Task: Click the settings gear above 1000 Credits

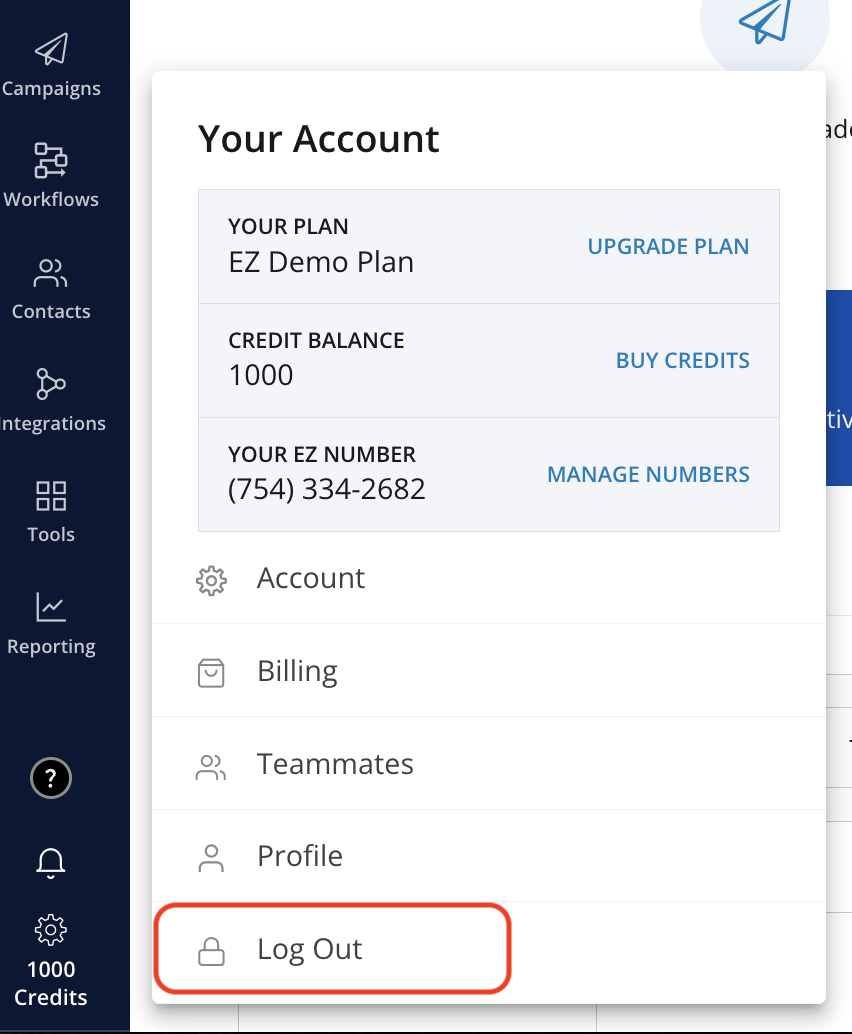Action: click(51, 930)
